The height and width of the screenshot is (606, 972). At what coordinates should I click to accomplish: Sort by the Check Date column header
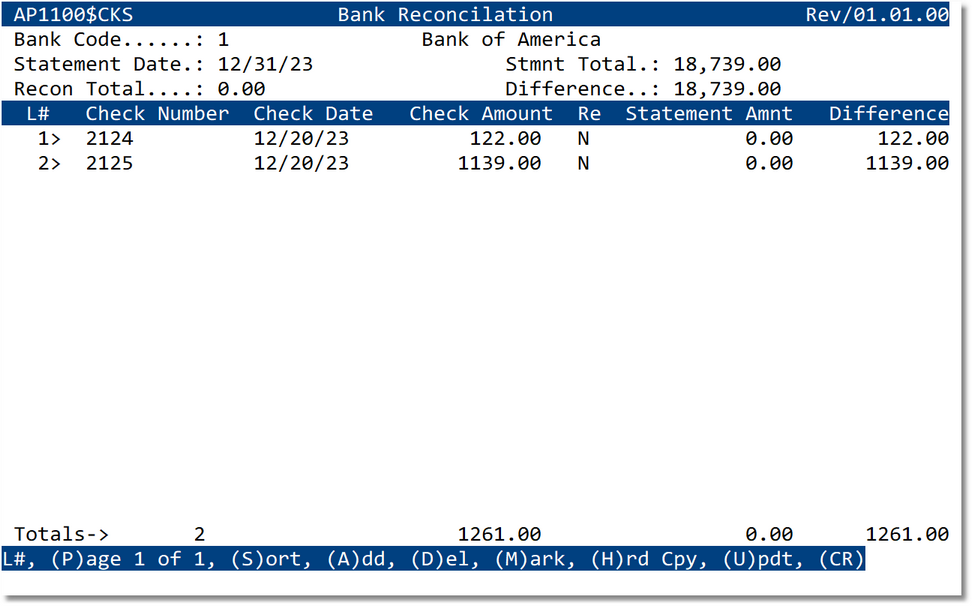click(x=313, y=113)
